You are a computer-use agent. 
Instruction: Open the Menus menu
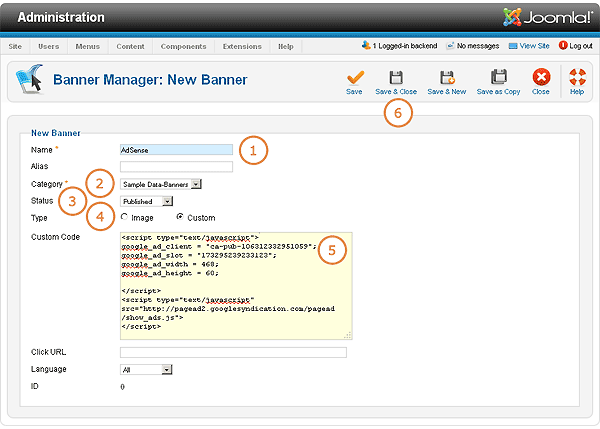(88, 46)
